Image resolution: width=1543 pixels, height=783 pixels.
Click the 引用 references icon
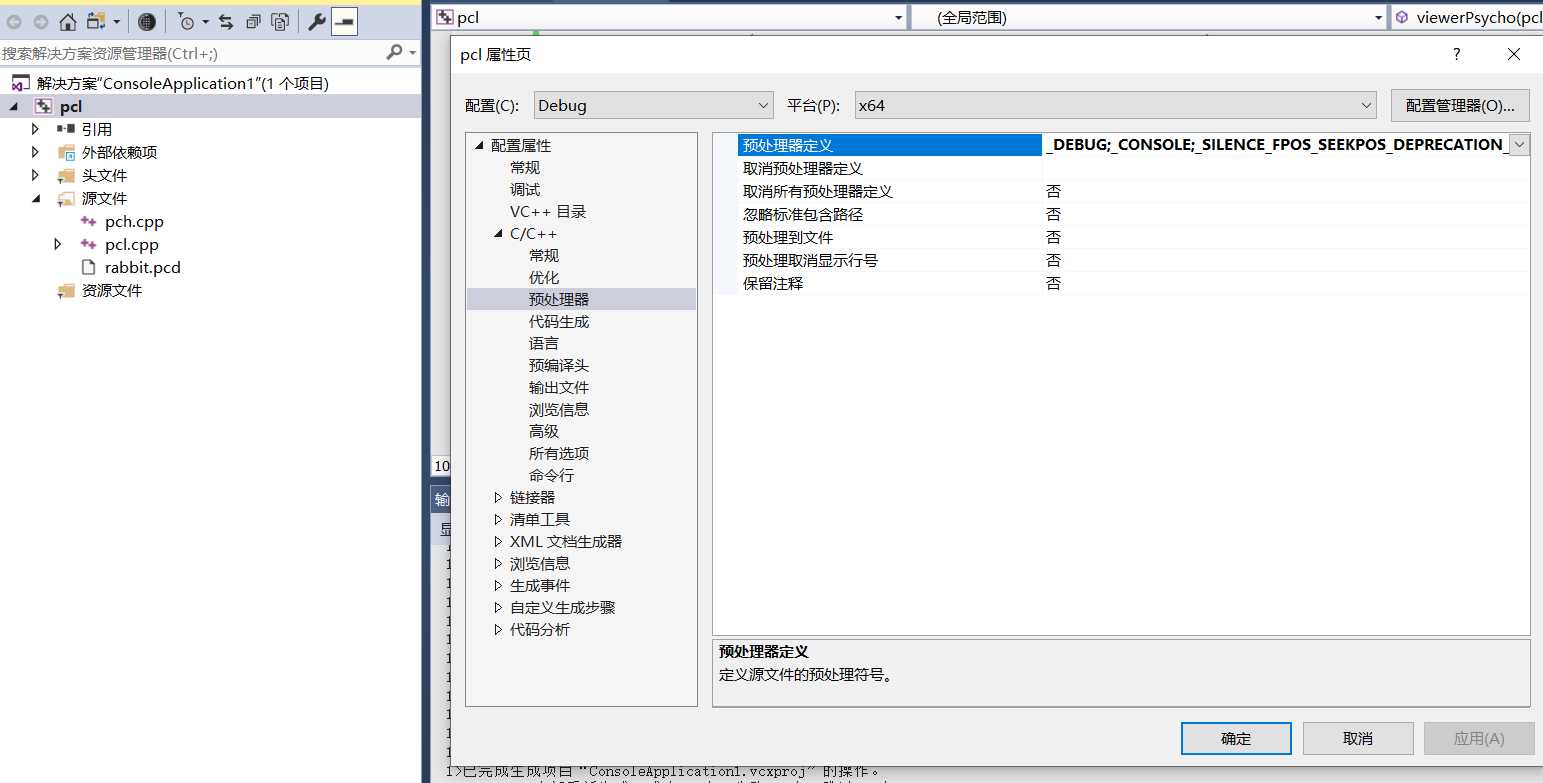pyautogui.click(x=66, y=129)
